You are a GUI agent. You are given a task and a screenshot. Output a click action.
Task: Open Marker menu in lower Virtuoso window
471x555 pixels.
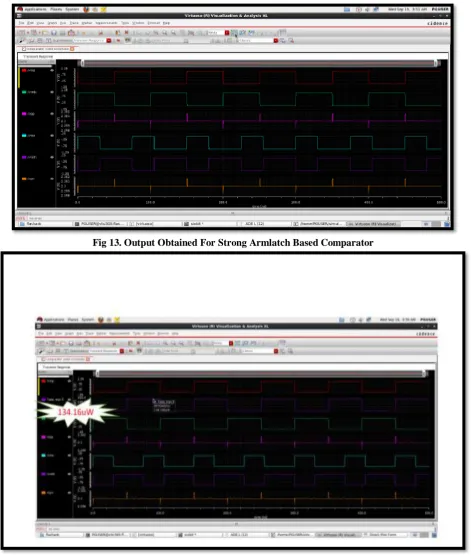click(101, 333)
